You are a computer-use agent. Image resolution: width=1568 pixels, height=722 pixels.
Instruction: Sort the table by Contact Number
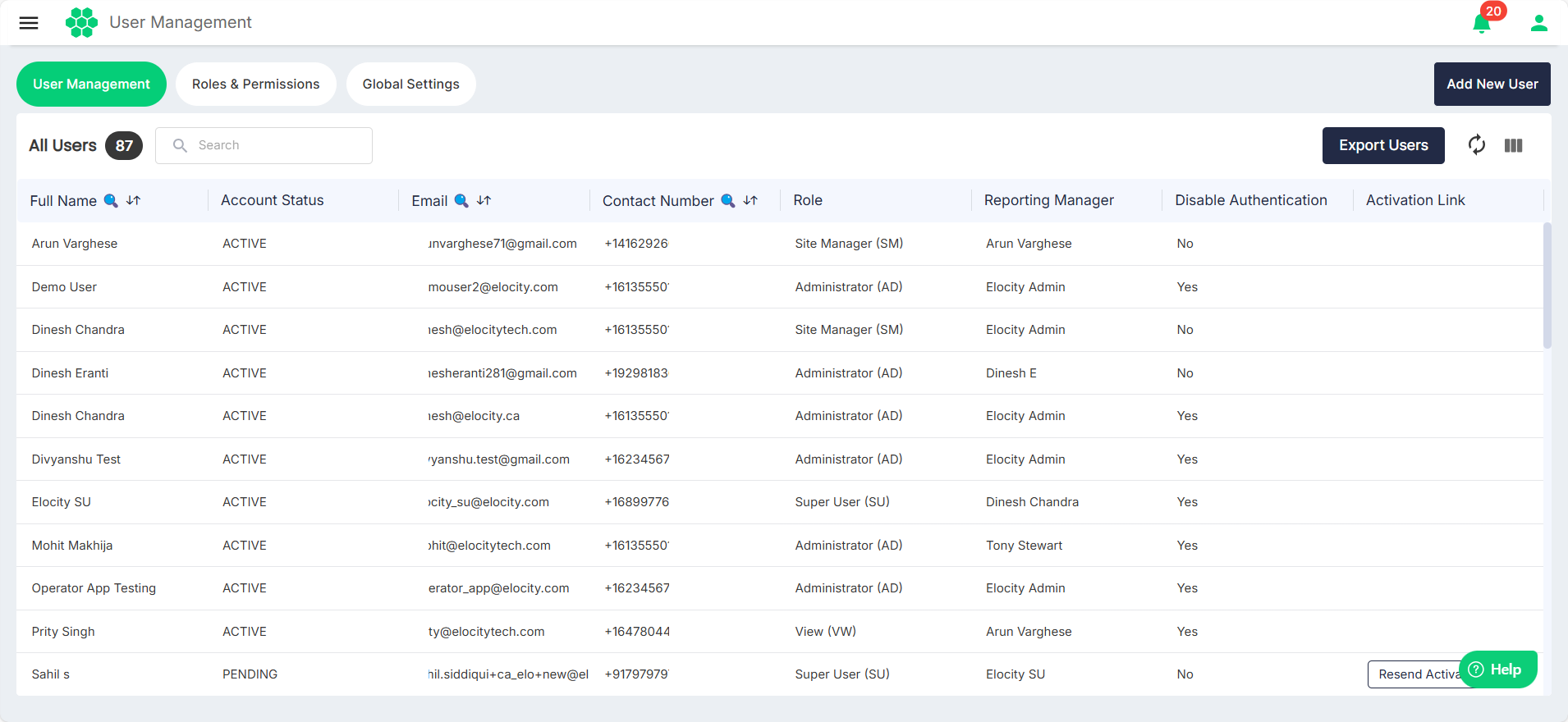coord(750,200)
